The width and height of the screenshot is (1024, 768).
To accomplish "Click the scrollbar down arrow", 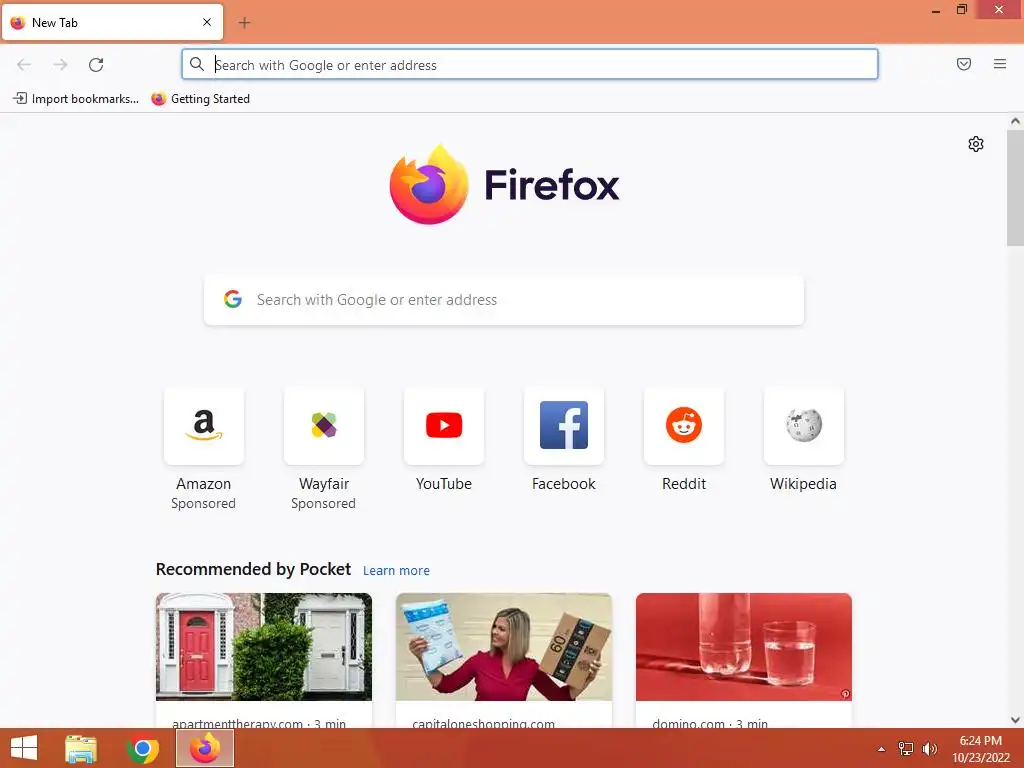I will coord(1015,720).
